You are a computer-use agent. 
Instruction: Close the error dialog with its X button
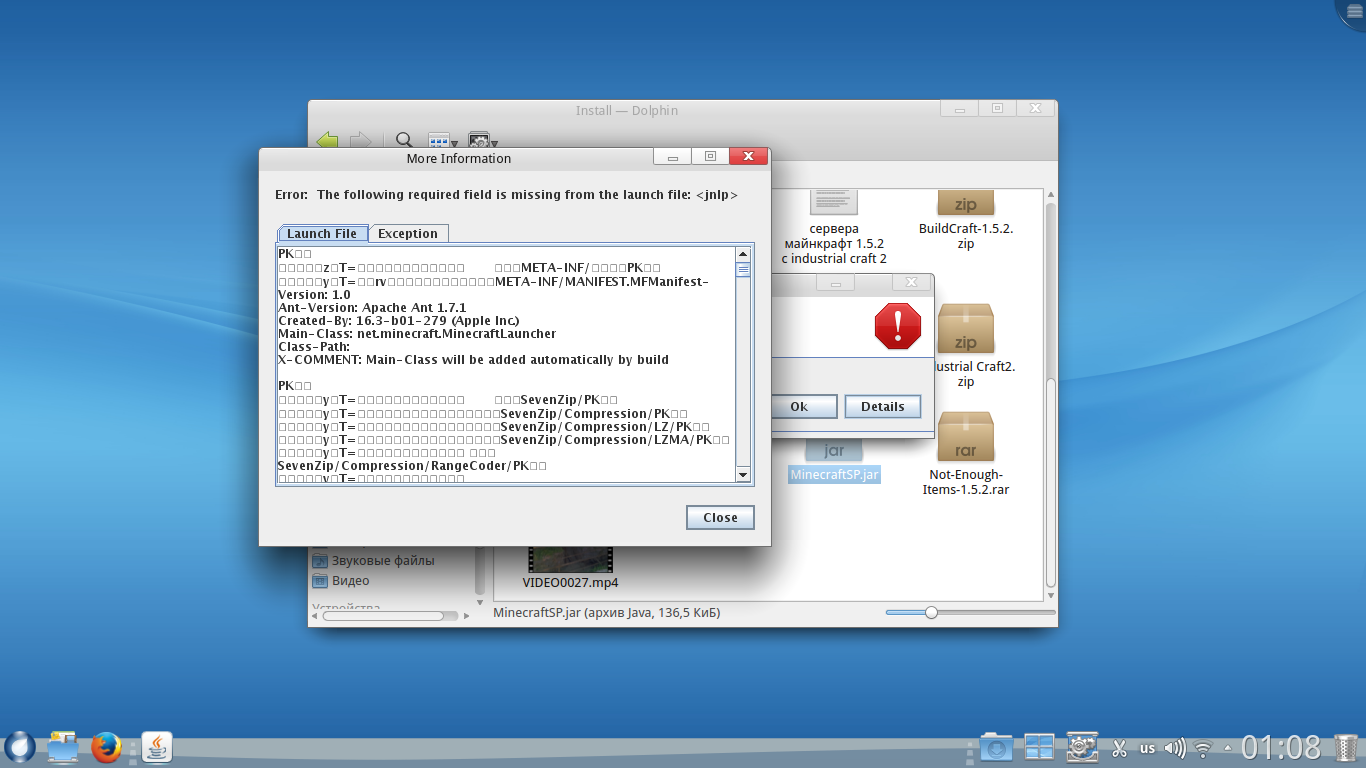911,282
